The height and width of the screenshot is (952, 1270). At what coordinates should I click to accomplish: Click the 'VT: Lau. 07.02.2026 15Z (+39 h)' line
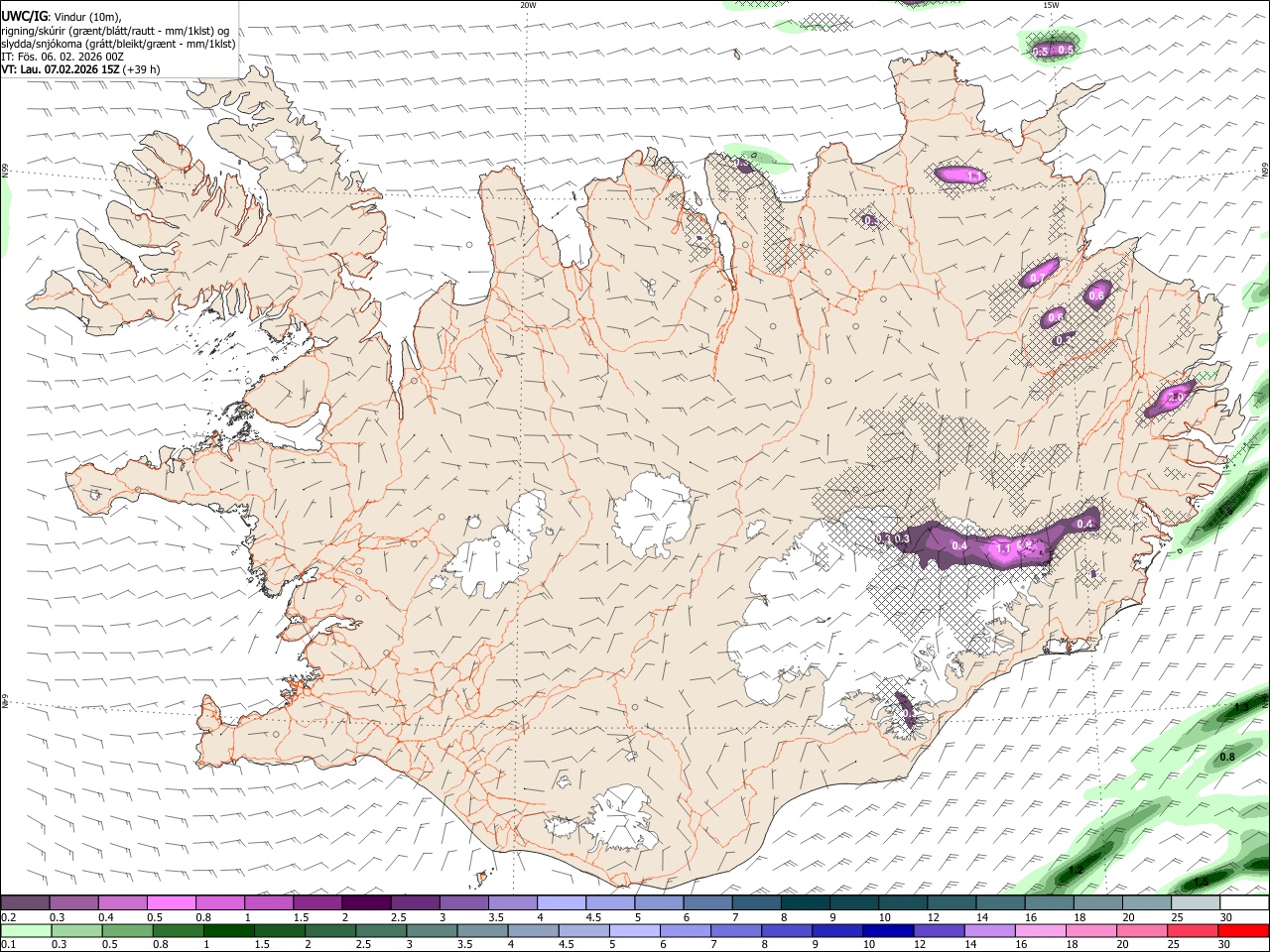80,69
